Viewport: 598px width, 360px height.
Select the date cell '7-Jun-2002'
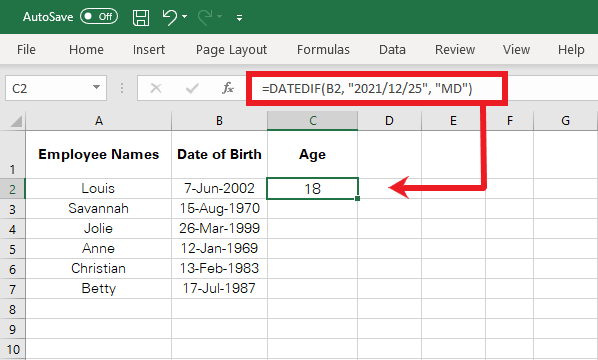[x=219, y=188]
